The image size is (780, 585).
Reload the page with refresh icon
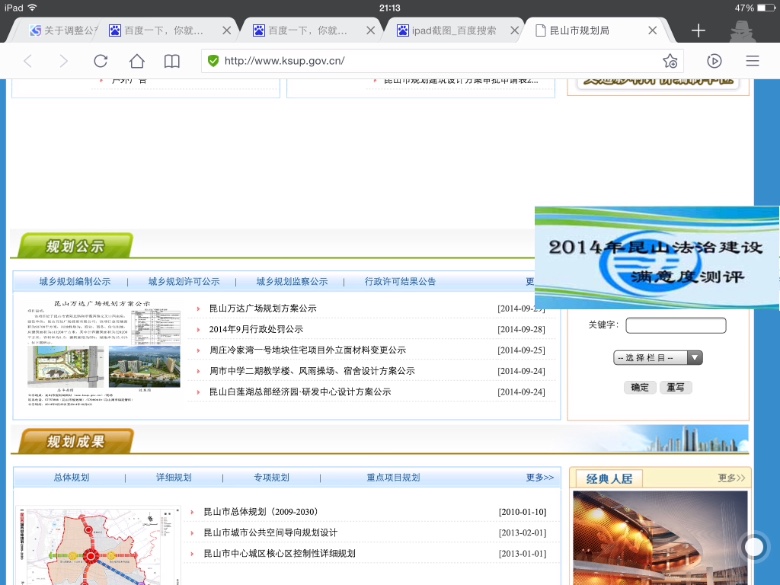[100, 61]
